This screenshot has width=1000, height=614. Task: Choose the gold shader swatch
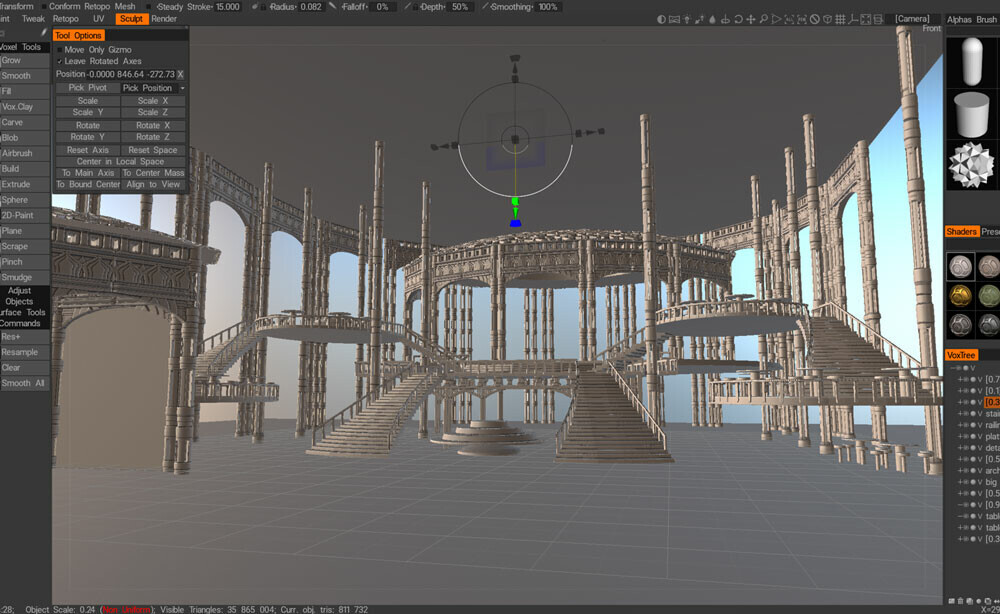click(960, 296)
